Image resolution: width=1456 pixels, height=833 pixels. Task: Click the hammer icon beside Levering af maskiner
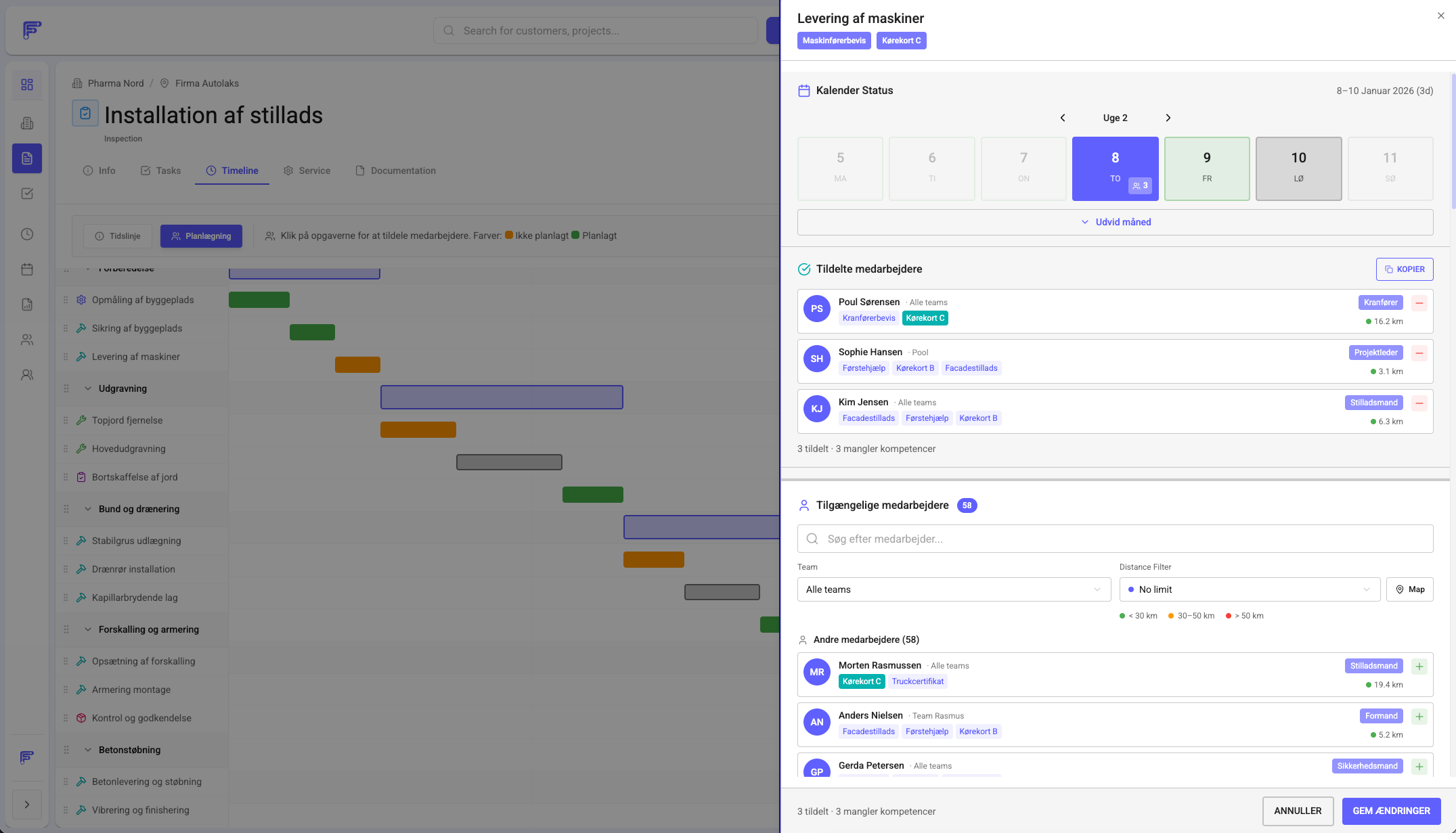[x=81, y=356]
